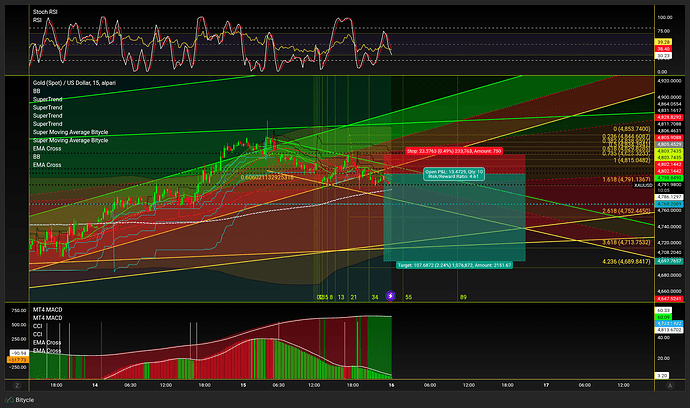Click the 0.6060211329253118 value label on chart
The image size is (690, 408).
pyautogui.click(x=267, y=177)
